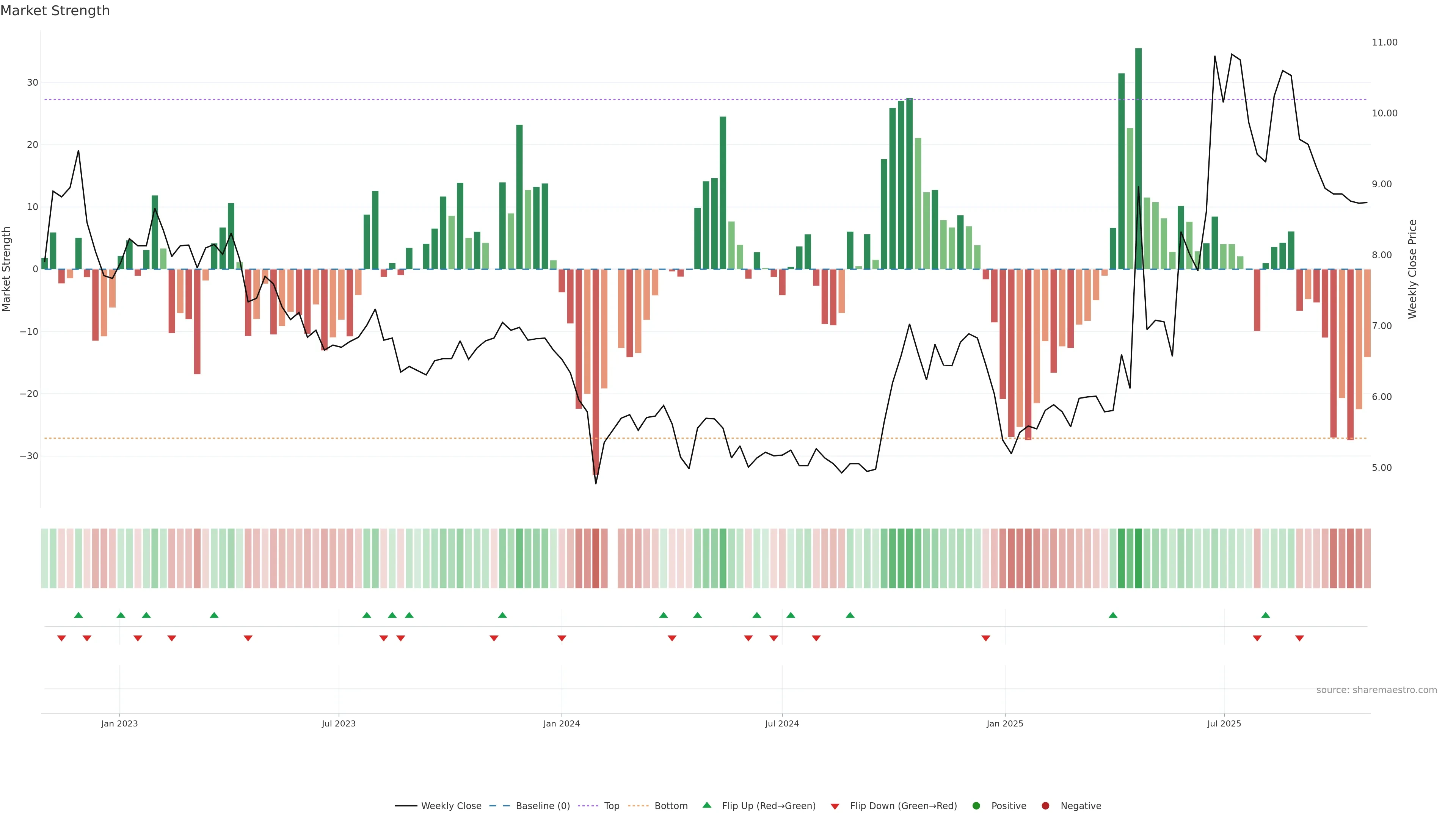Click the purple dotted Top line legend icon
The width and height of the screenshot is (1456, 819).
[x=588, y=805]
